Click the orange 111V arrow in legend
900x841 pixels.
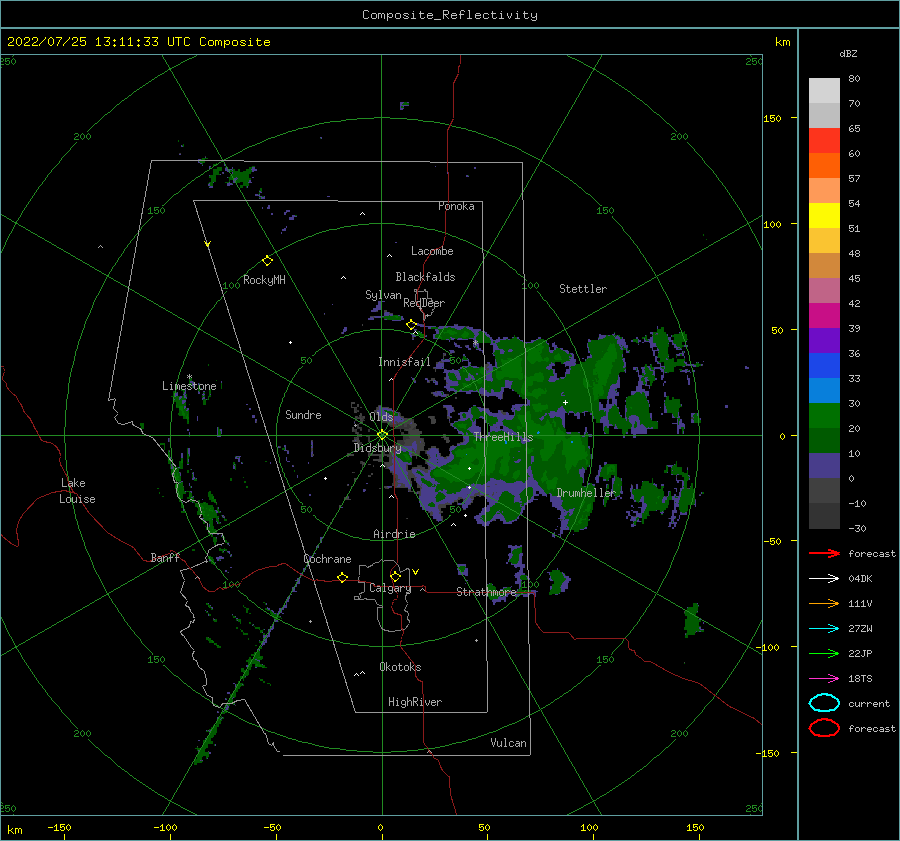click(x=824, y=603)
